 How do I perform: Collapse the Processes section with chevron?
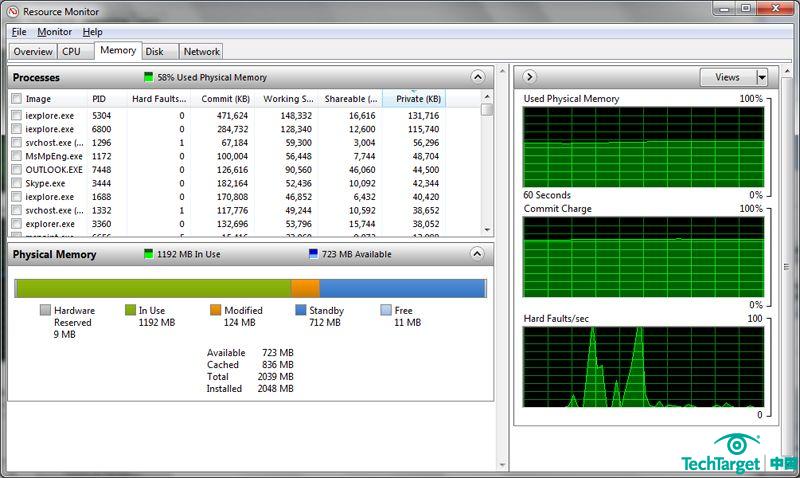pos(478,77)
